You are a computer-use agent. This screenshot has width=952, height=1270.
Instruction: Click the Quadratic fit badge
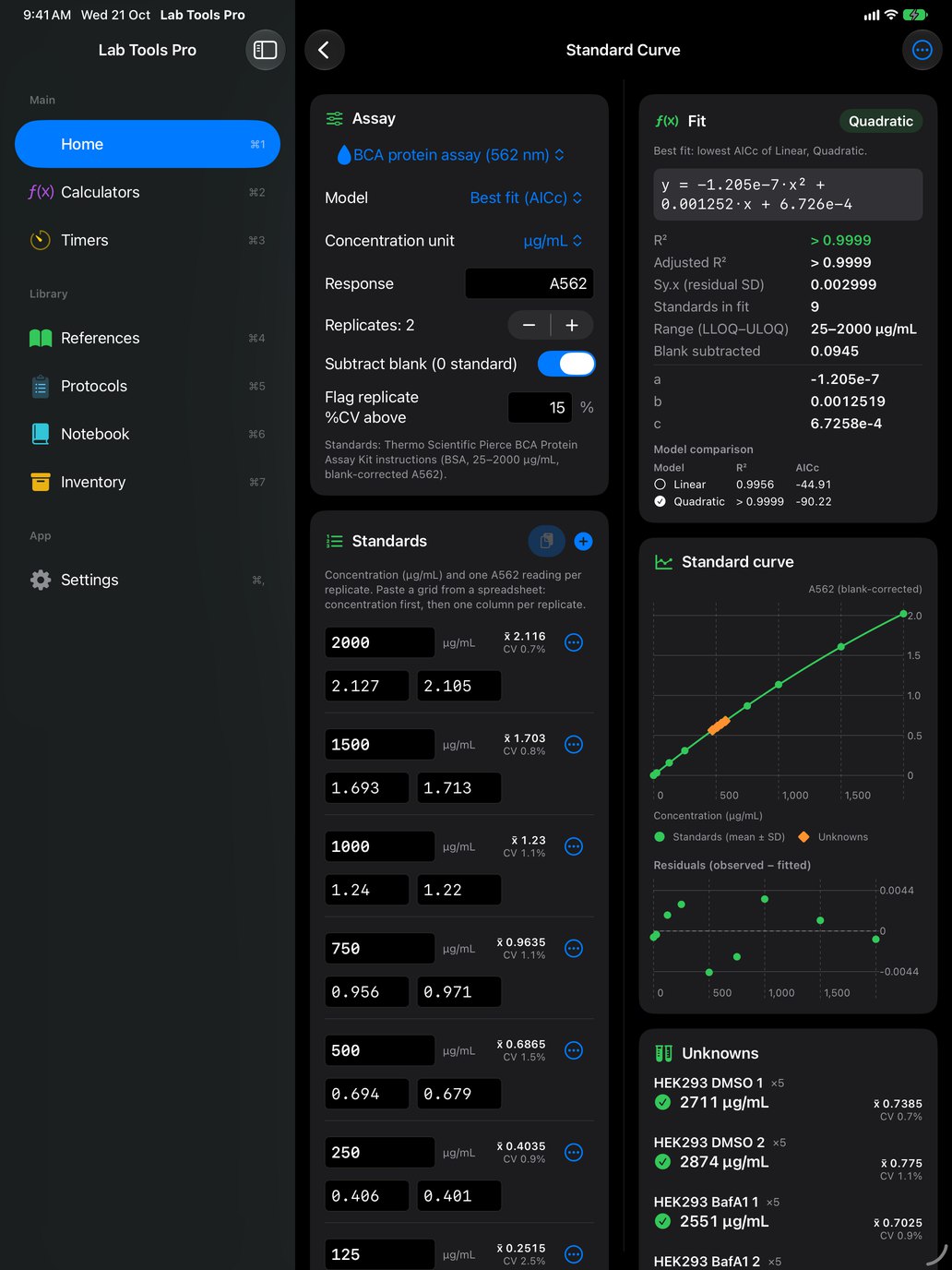(x=881, y=121)
